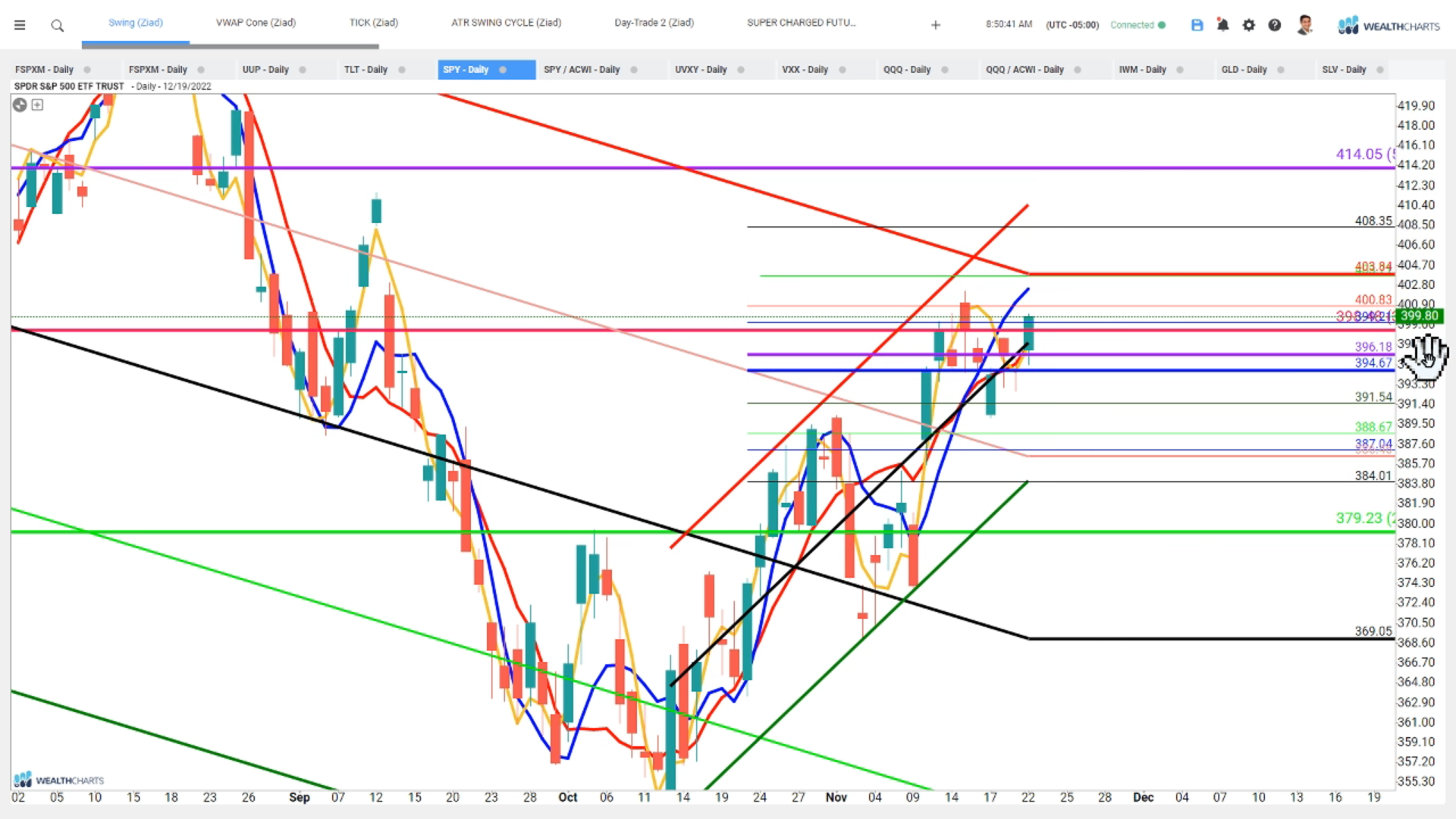Click the 414.05 purple level label

click(1365, 154)
